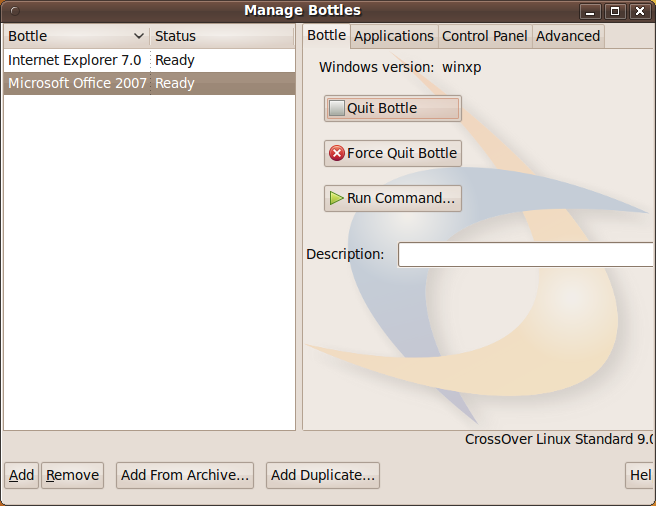Select the Internet Explorer 7.0 bottle
The image size is (656, 506).
[75, 60]
